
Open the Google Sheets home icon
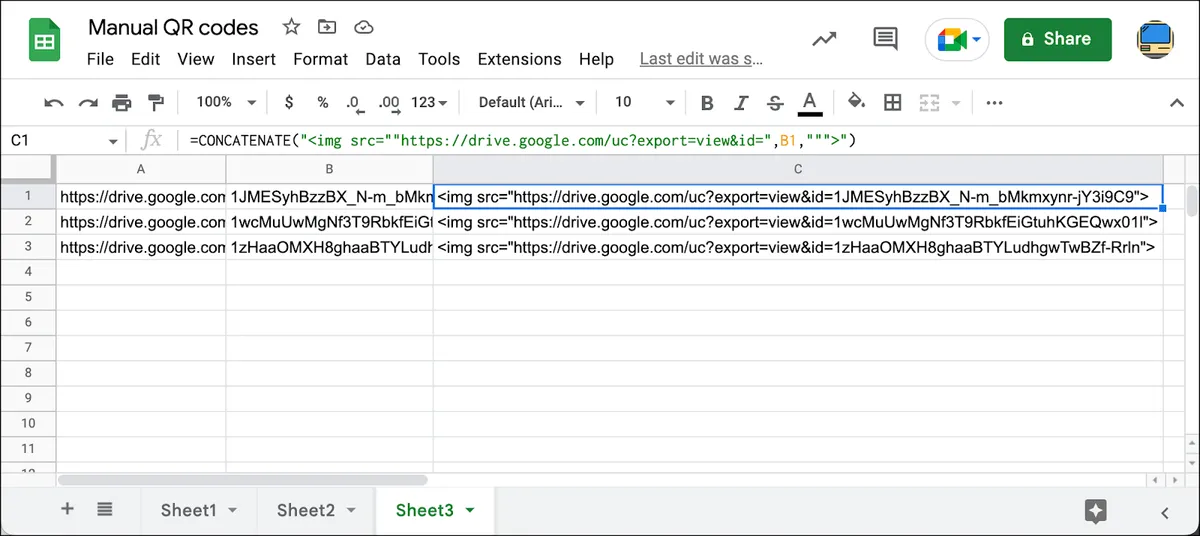[x=45, y=42]
